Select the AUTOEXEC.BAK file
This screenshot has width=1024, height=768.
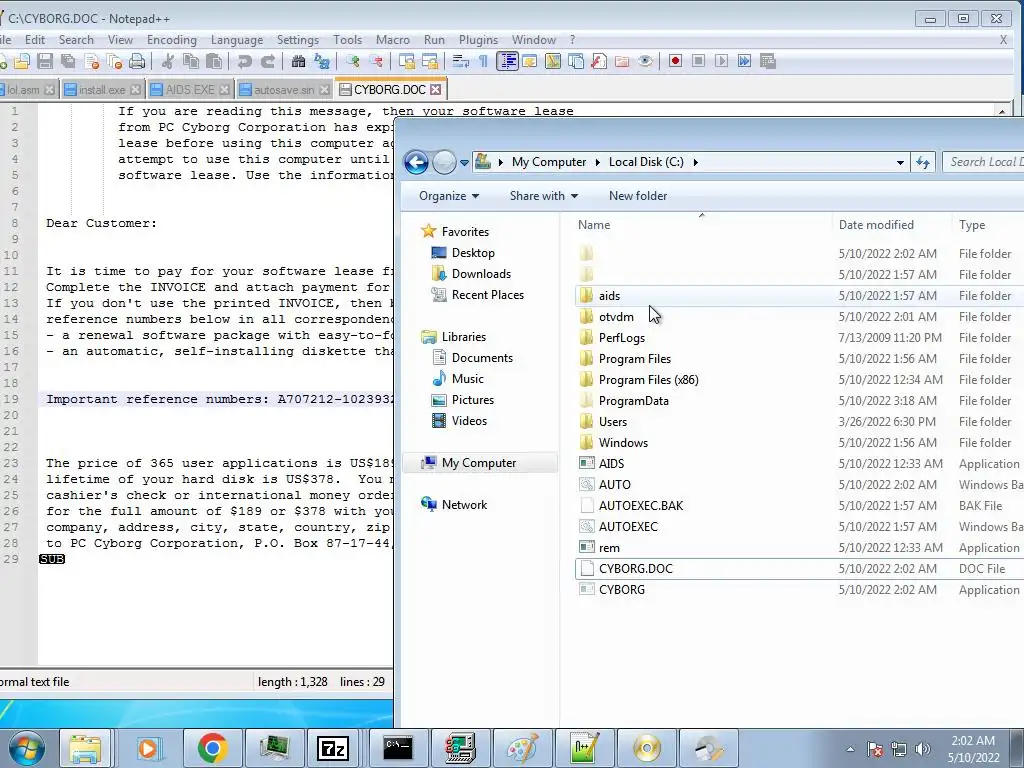641,505
